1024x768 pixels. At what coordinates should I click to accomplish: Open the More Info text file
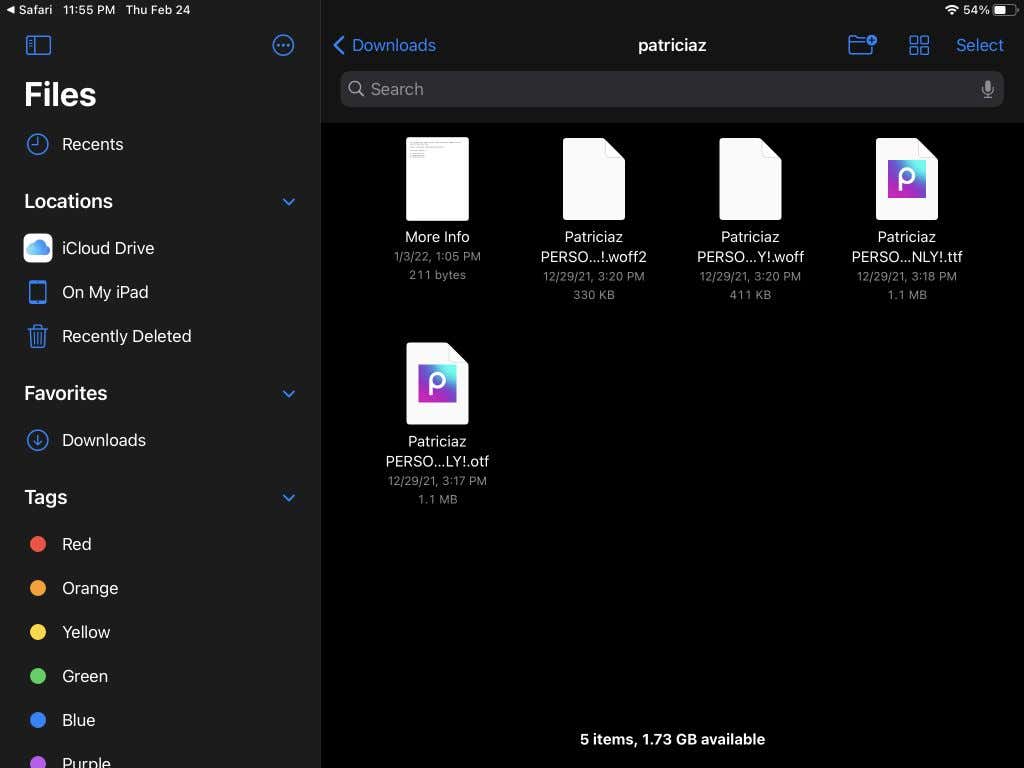click(x=437, y=178)
